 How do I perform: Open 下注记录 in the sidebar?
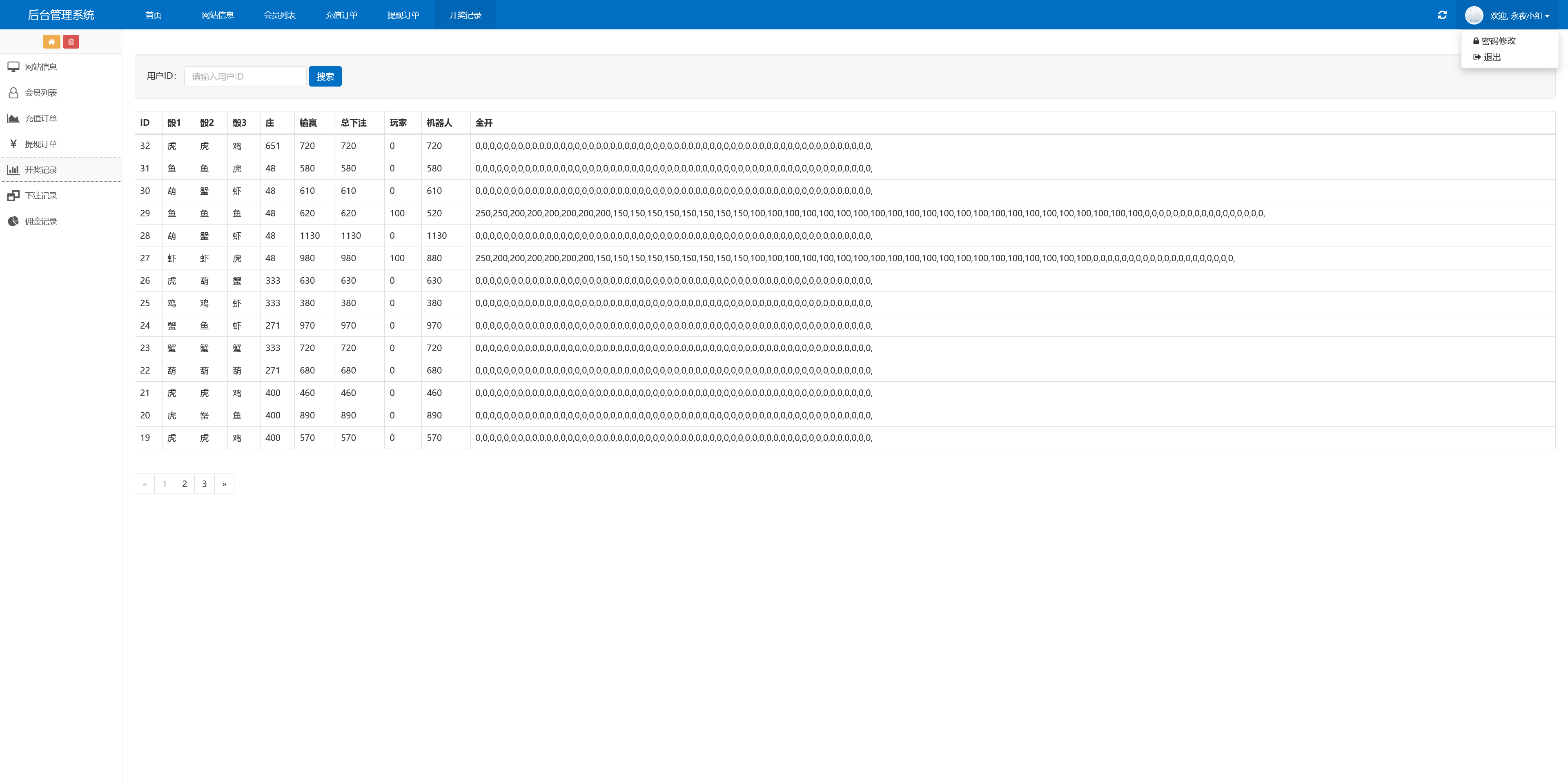click(x=41, y=196)
